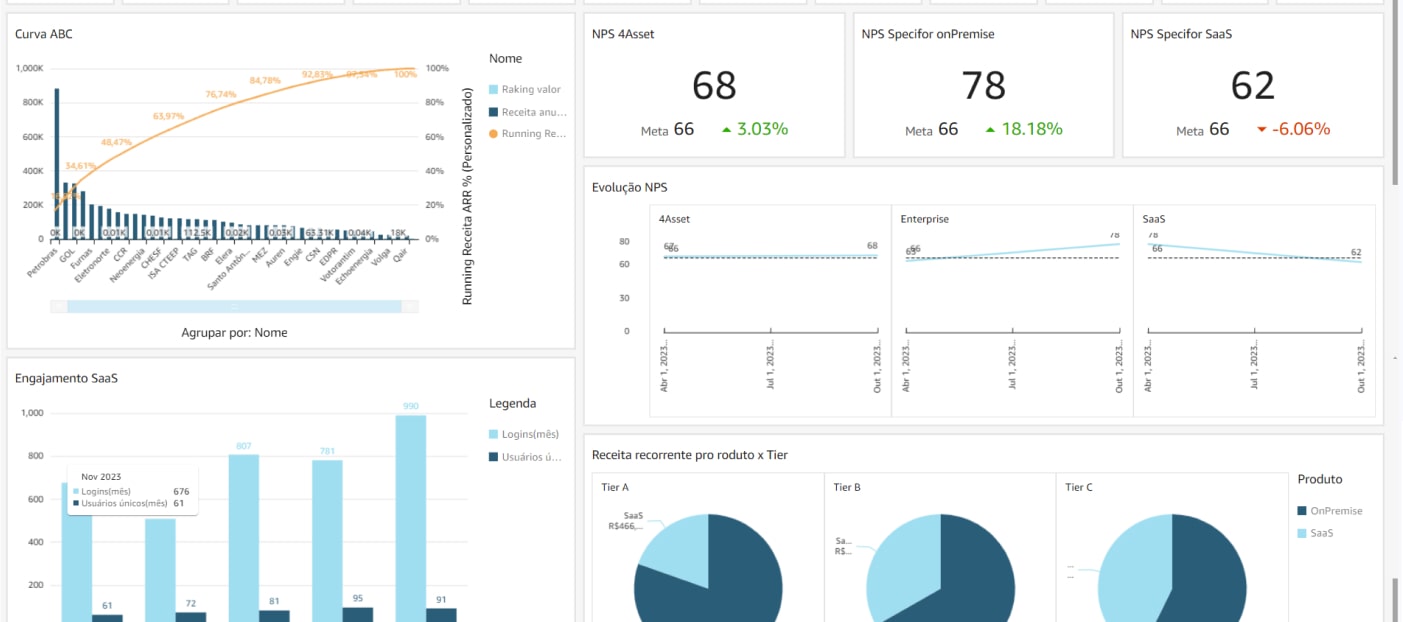This screenshot has height=622, width=1403.
Task: Click the Enterprise panel label in Evolução NPS
Action: click(x=925, y=218)
